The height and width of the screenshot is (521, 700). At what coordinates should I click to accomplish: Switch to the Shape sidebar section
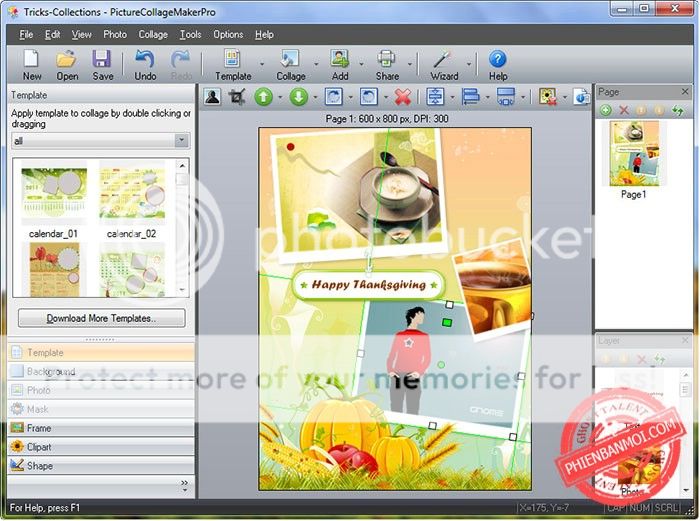101,466
